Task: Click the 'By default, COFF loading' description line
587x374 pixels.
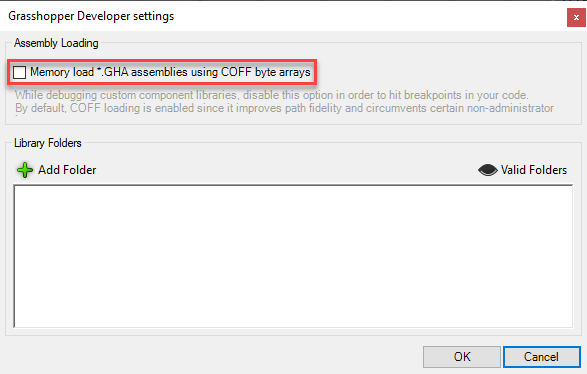Action: (x=285, y=108)
